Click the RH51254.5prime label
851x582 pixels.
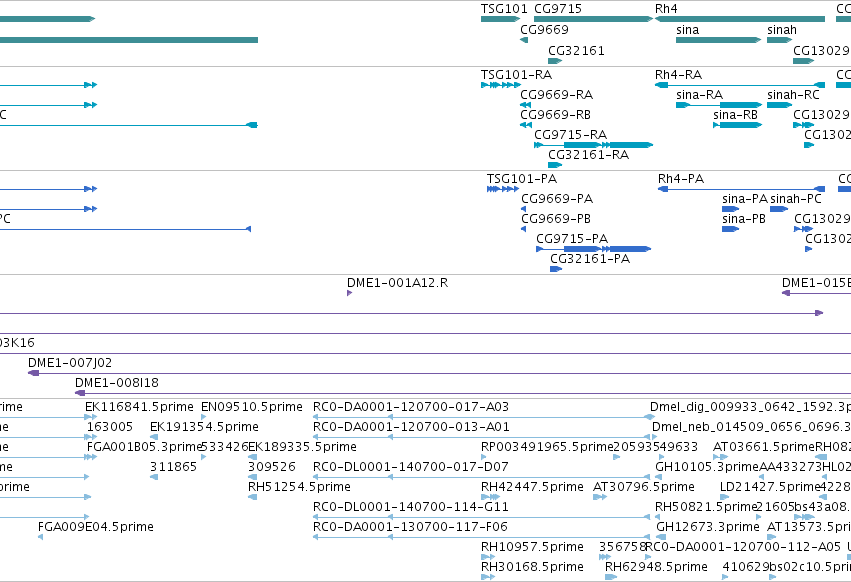299,487
